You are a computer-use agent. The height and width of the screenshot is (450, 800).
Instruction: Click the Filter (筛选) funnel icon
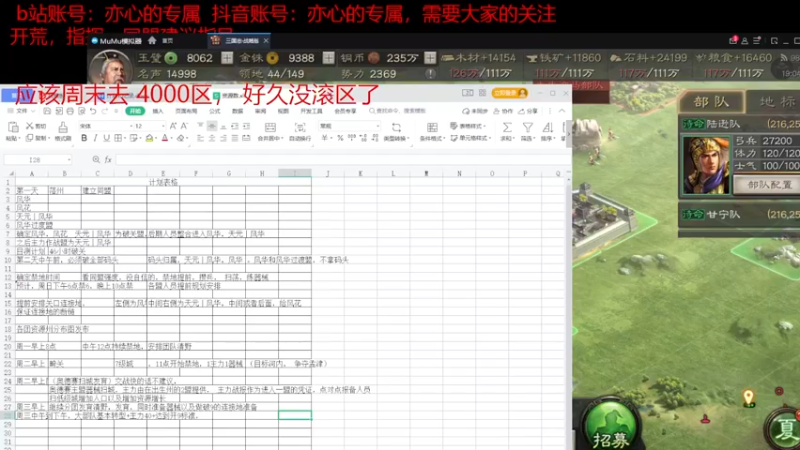[x=528, y=127]
